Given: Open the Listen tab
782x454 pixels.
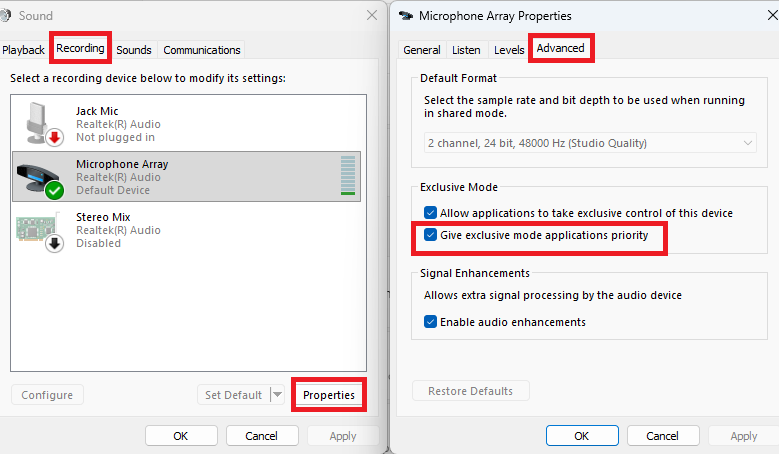Looking at the screenshot, I should pyautogui.click(x=466, y=50).
